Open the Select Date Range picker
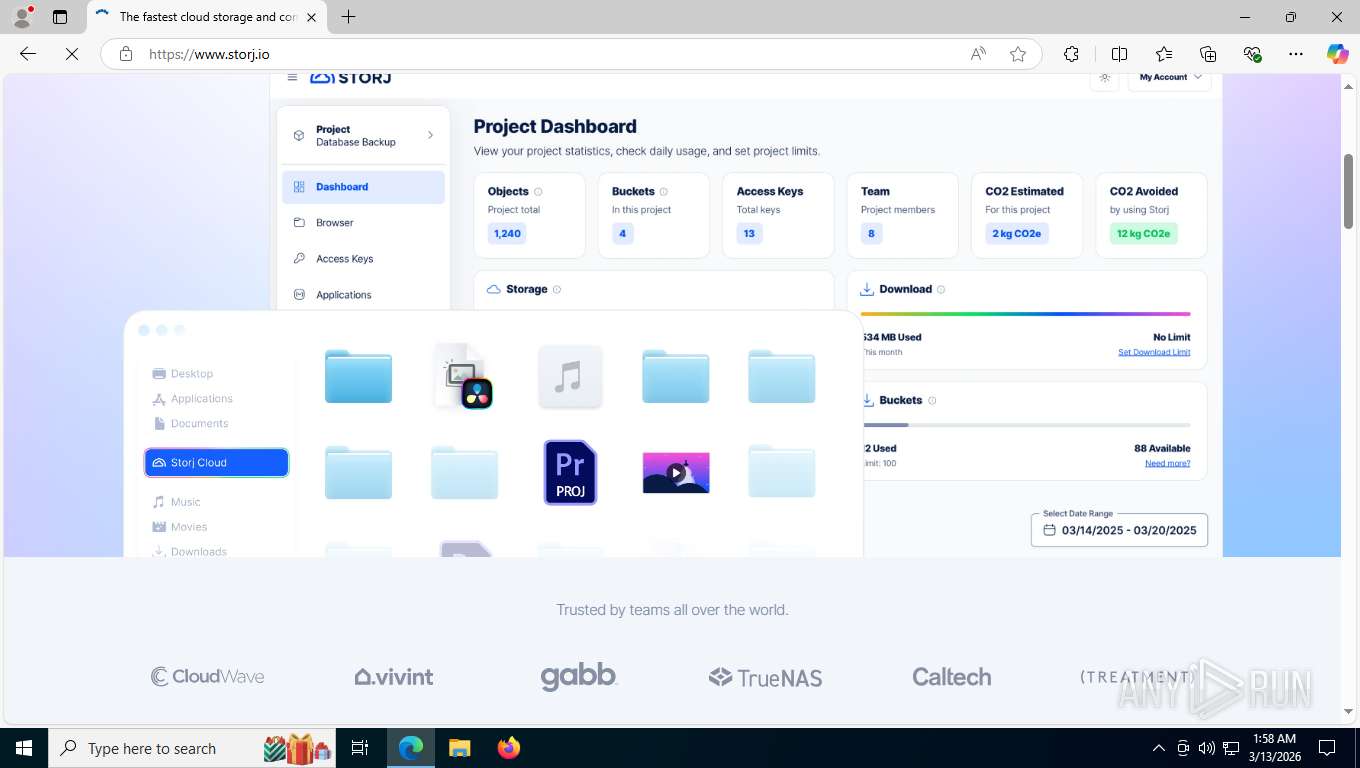Image resolution: width=1360 pixels, height=768 pixels. (x=1119, y=530)
